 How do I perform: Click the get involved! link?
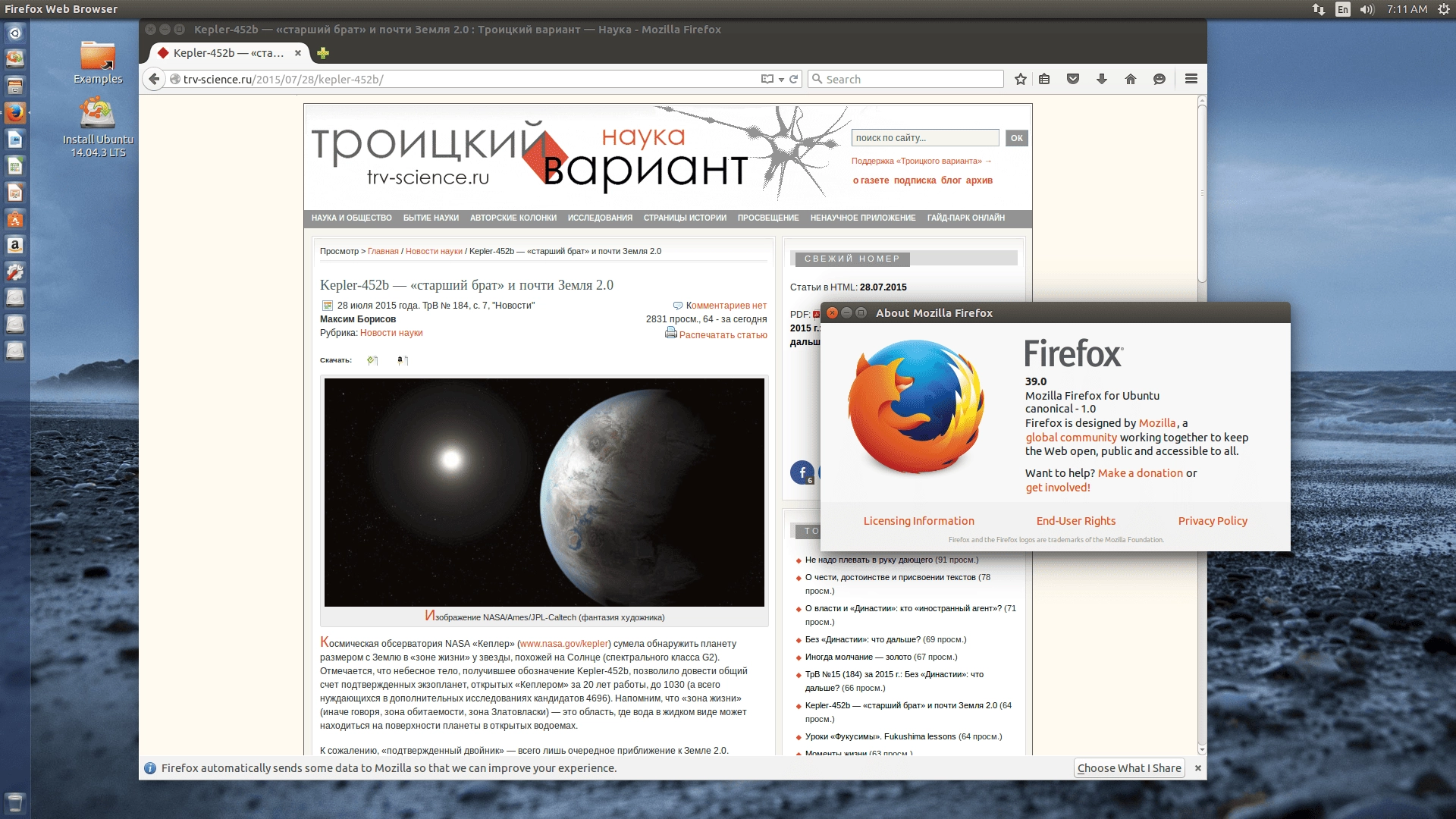click(1058, 488)
